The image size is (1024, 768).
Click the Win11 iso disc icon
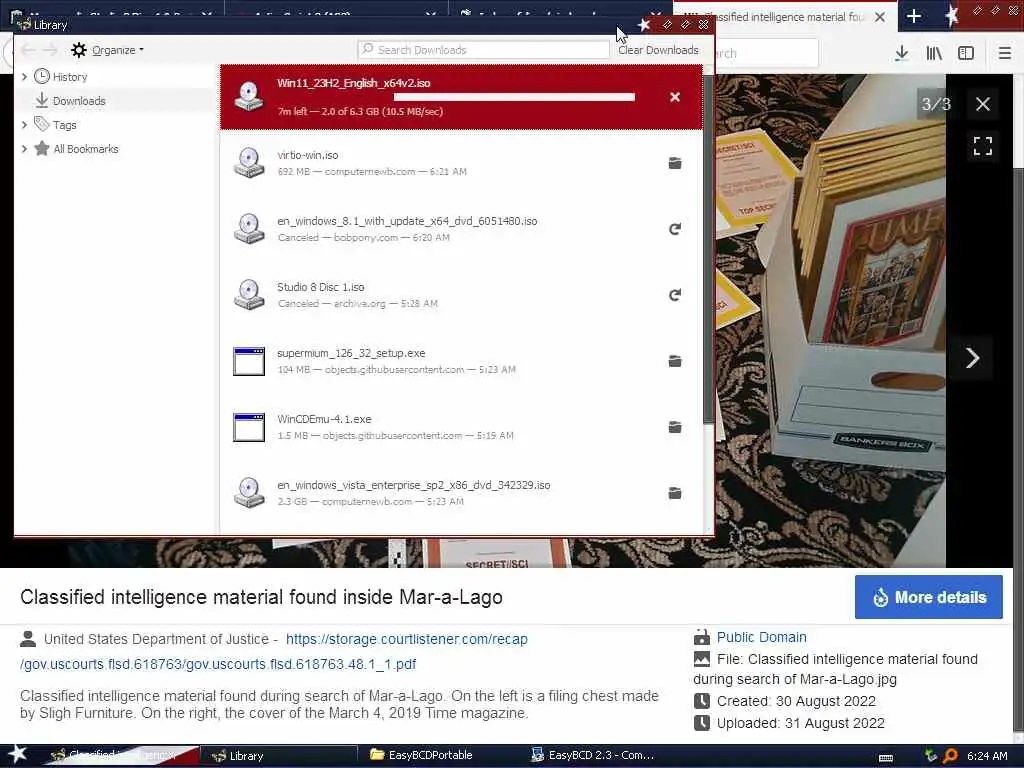249,97
